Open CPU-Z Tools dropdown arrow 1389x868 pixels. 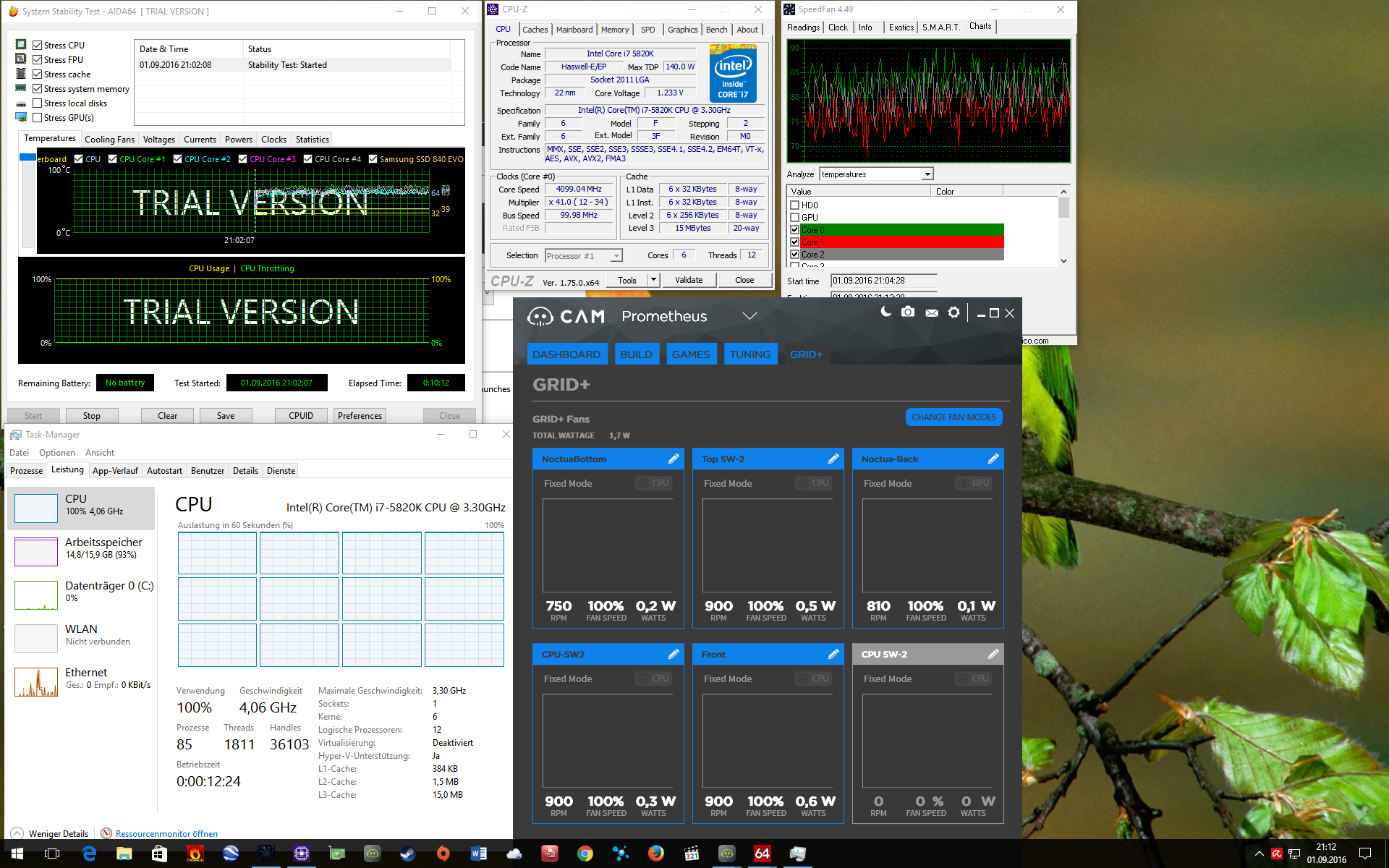653,280
